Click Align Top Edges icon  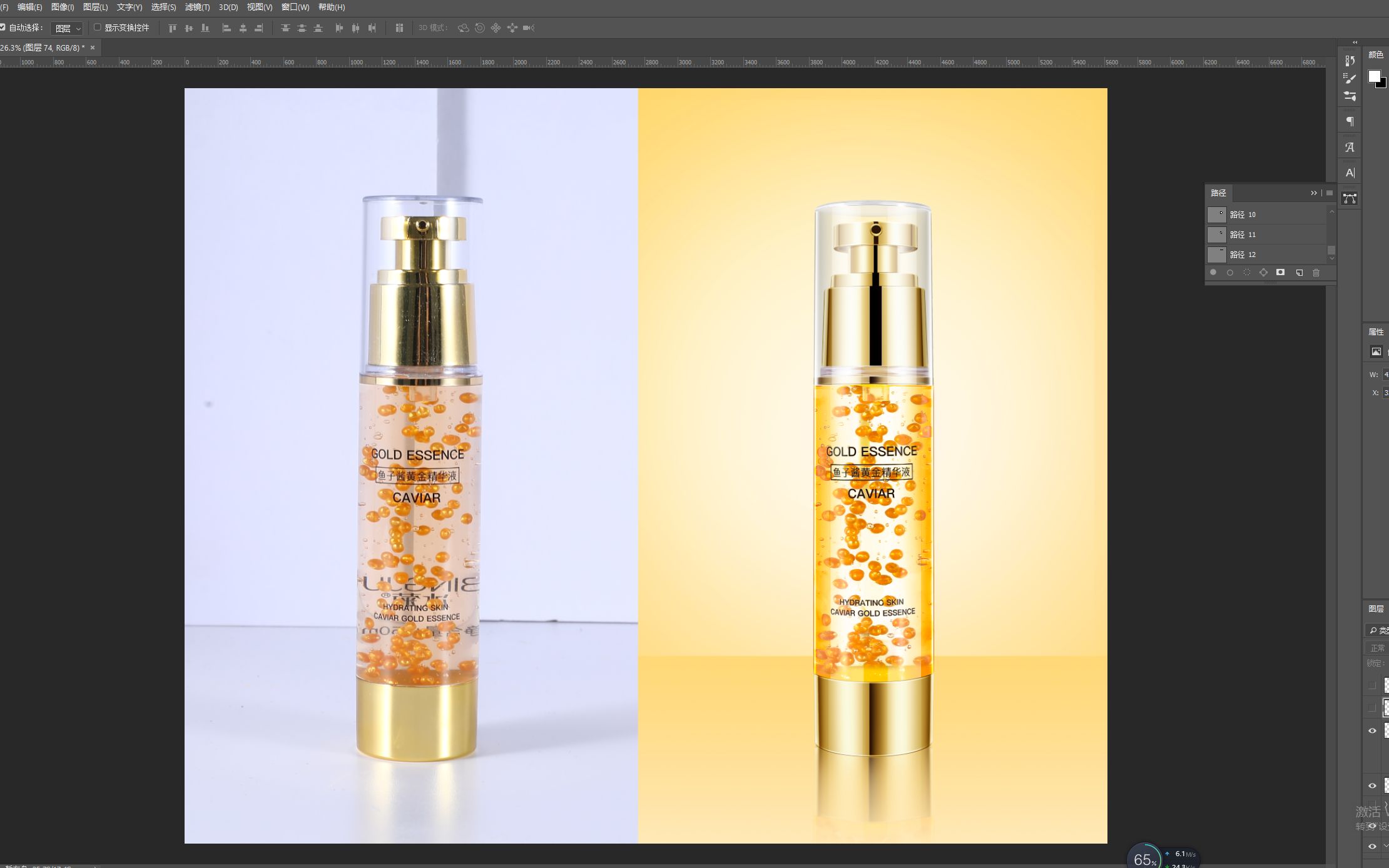[173, 28]
